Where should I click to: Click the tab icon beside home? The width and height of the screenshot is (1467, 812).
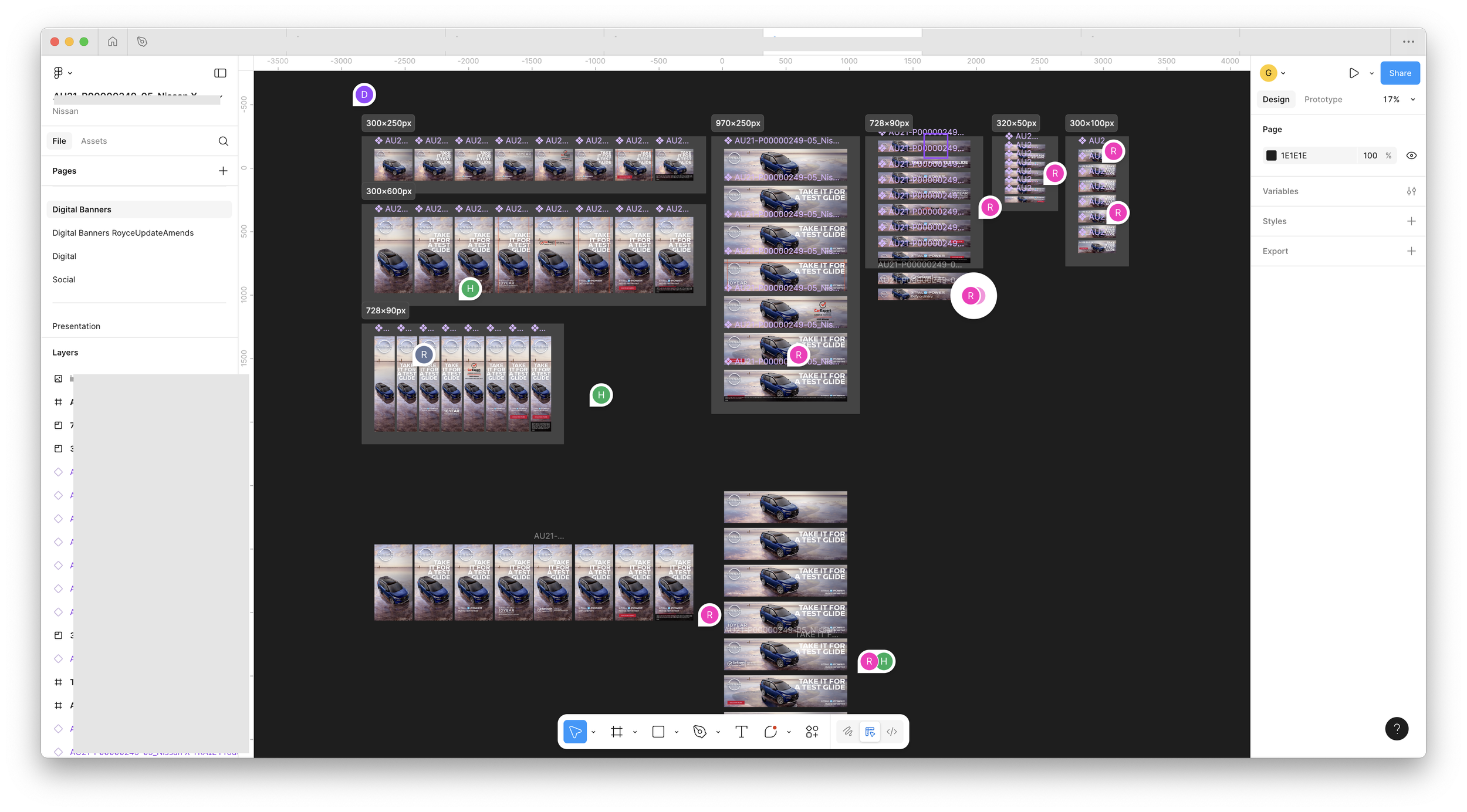(x=142, y=42)
